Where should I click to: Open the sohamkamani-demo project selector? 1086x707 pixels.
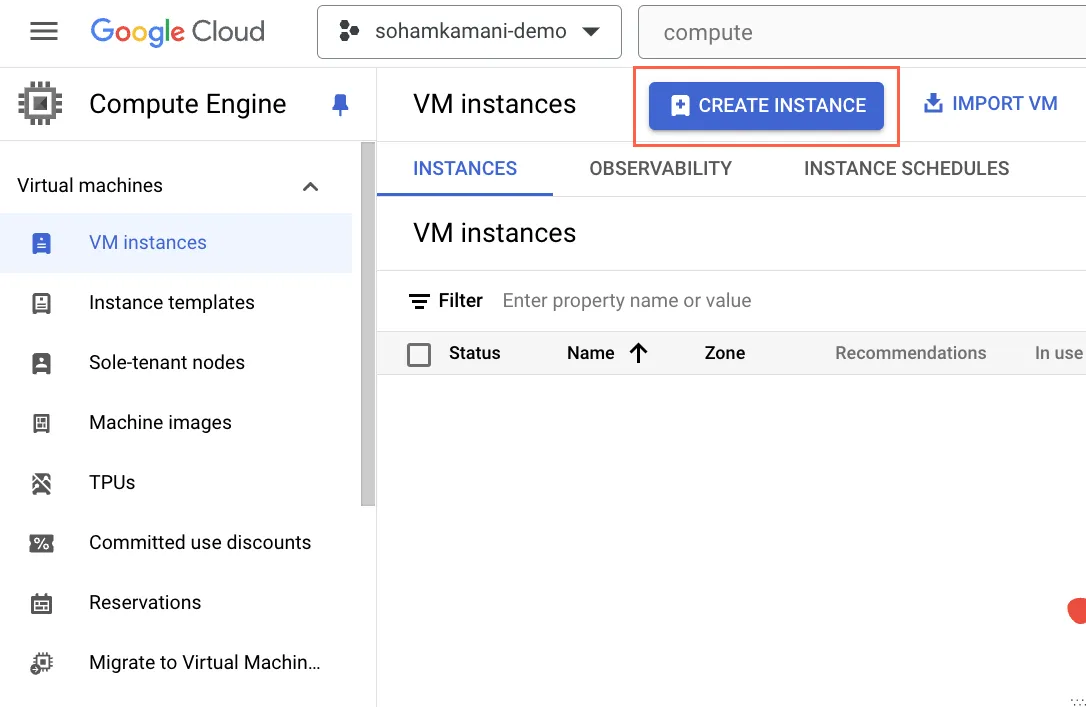[469, 31]
